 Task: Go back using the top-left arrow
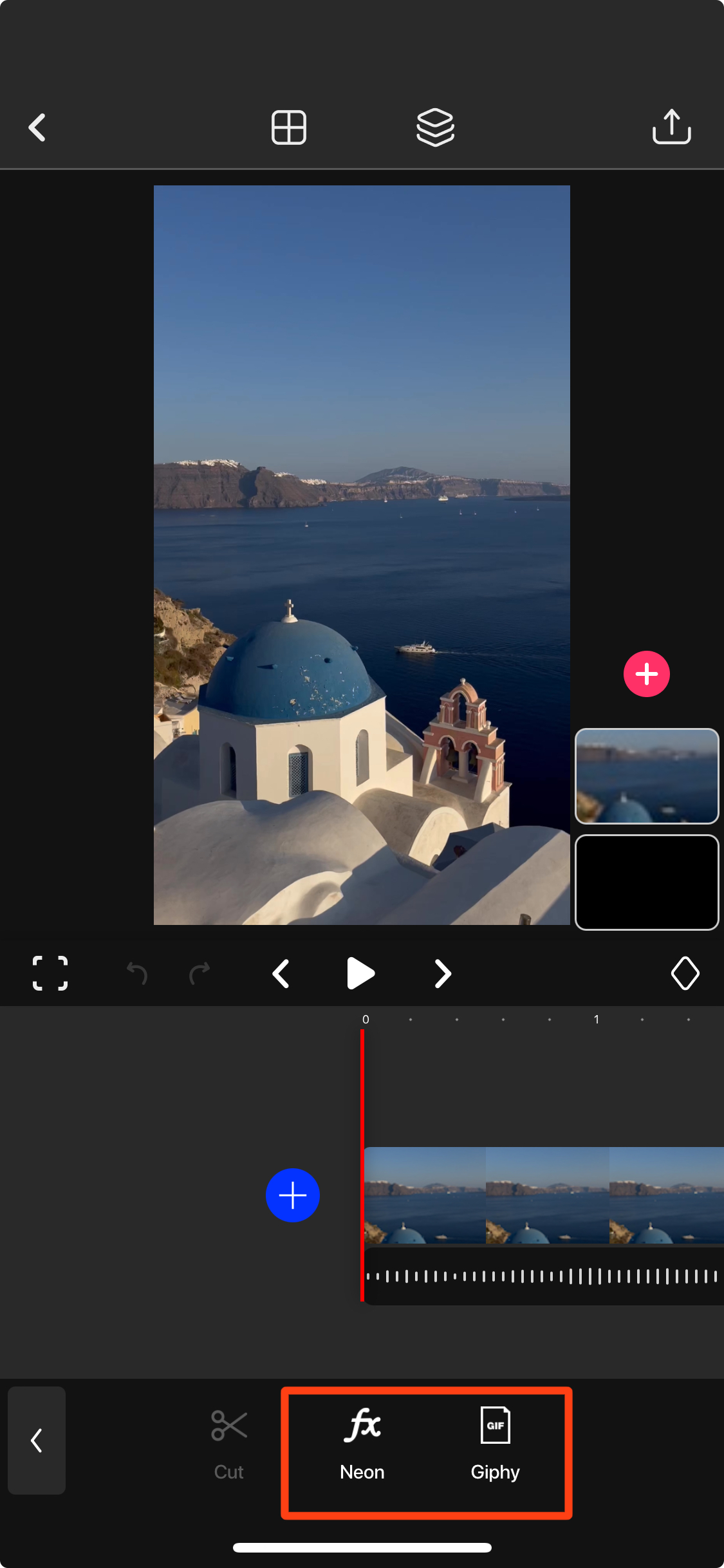[x=37, y=127]
